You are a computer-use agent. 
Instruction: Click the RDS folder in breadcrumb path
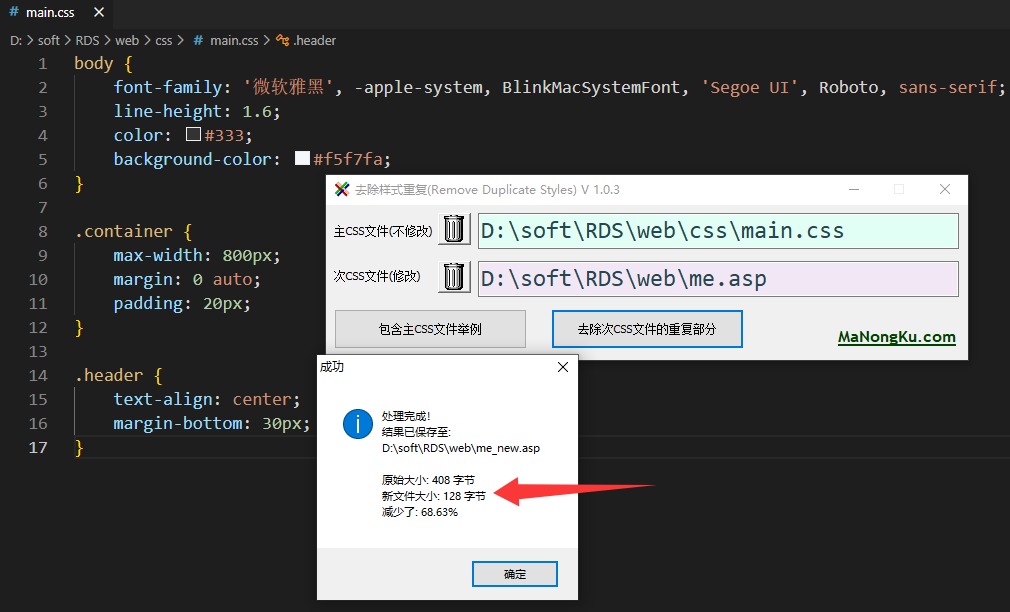pos(89,41)
